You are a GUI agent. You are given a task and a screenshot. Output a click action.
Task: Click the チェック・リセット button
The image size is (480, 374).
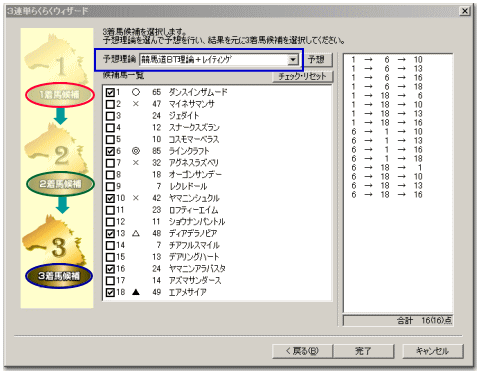302,76
